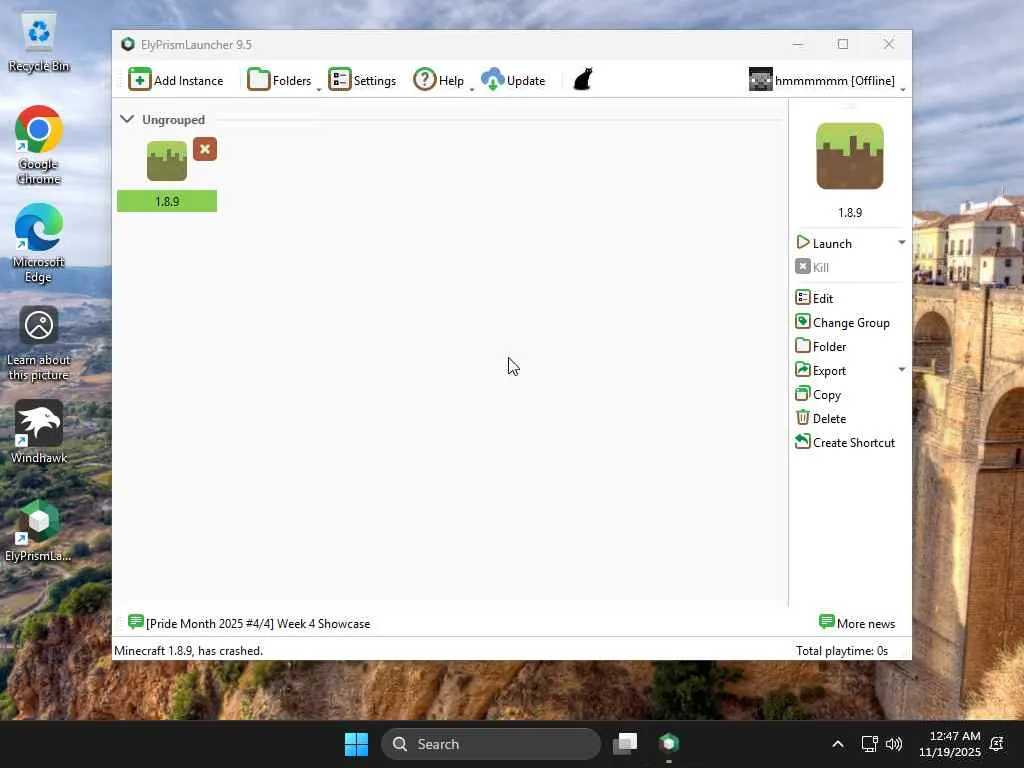Click the Update toolbar button
1024x768 pixels.
click(513, 80)
